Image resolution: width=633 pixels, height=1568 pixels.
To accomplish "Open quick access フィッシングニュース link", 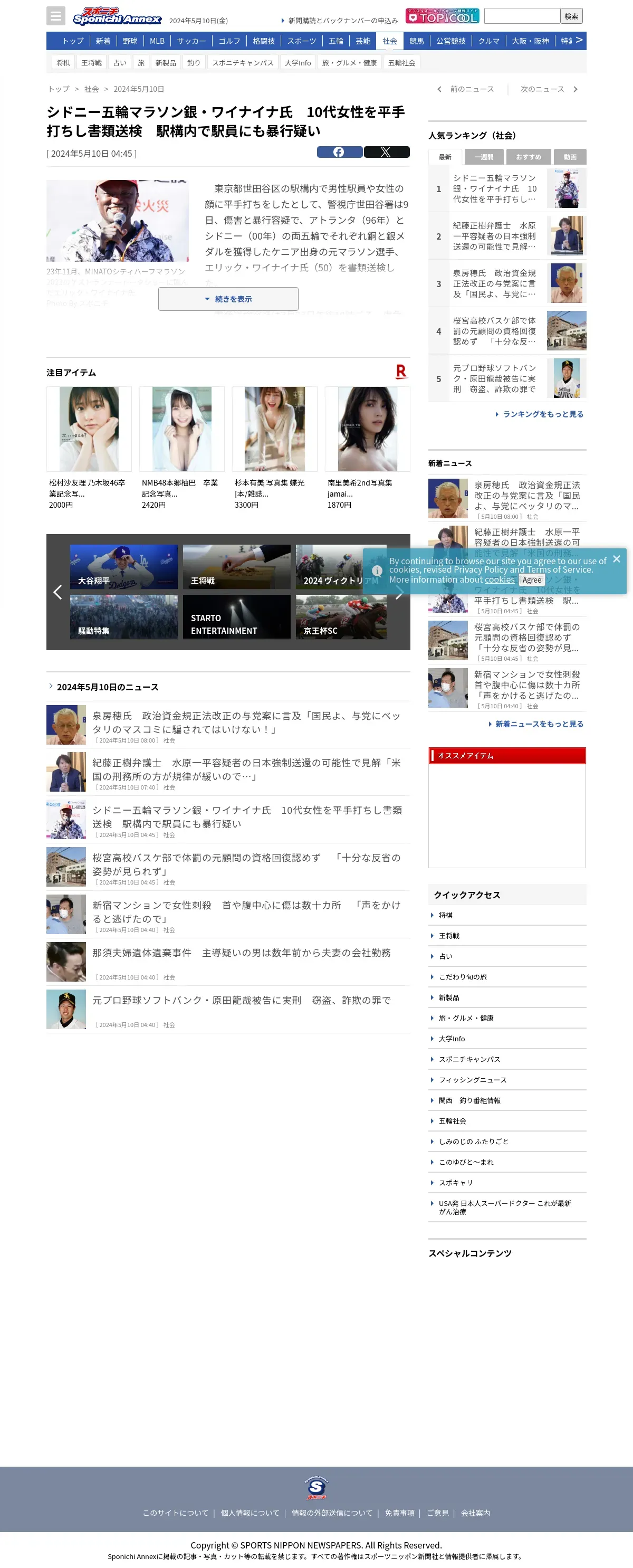I will click(x=473, y=1080).
